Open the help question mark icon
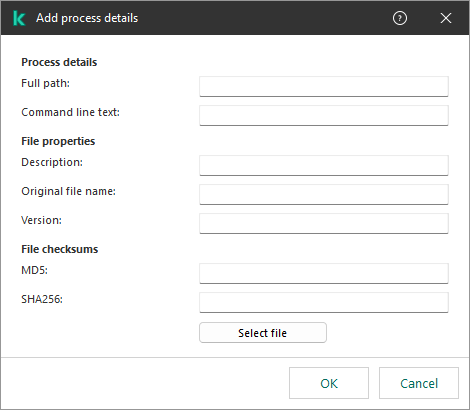The width and height of the screenshot is (470, 410). pos(400,18)
